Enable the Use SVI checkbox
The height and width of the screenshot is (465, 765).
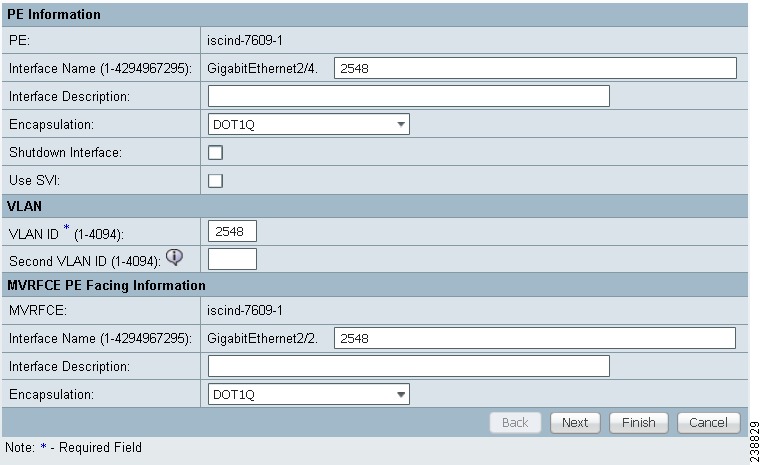coord(215,181)
